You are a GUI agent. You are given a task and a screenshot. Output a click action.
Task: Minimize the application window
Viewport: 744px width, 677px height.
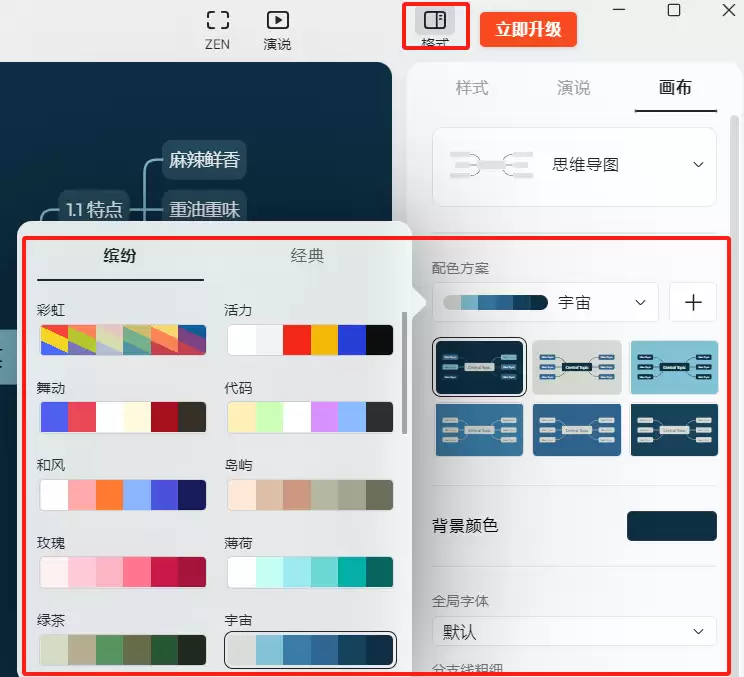coord(619,9)
